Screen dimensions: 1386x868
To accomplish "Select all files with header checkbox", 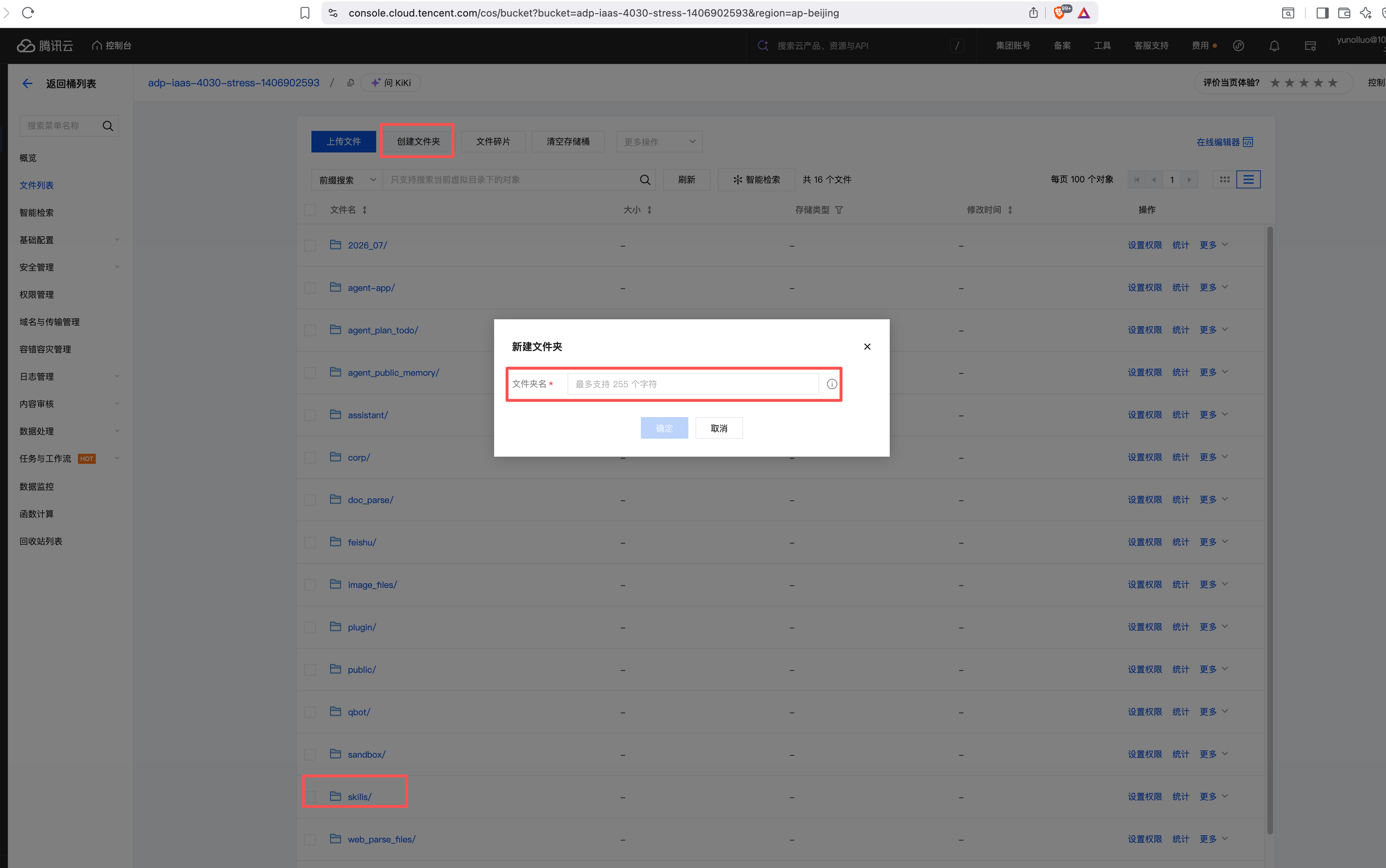I will pyautogui.click(x=310, y=210).
